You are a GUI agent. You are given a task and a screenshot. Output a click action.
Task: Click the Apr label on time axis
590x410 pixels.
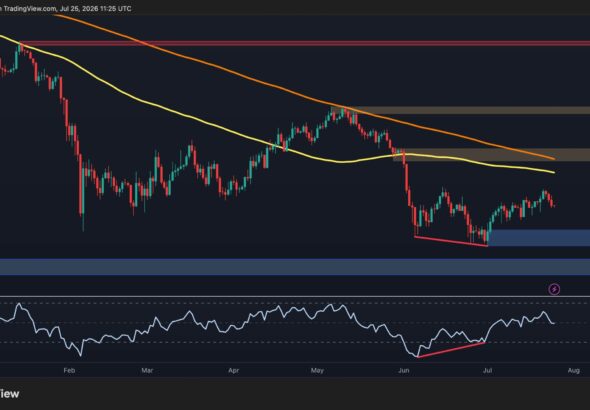coord(234,371)
